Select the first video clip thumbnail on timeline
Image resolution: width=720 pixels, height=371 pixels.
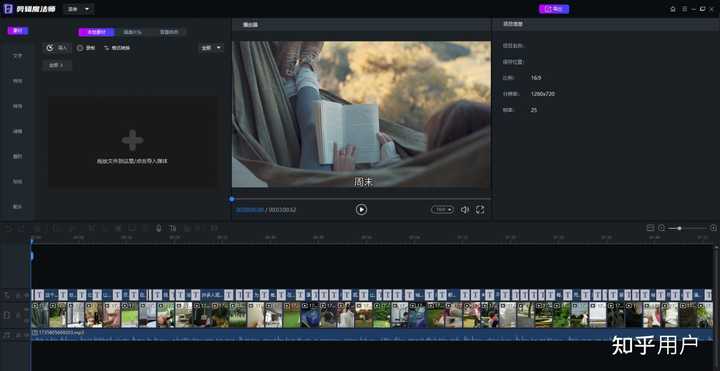point(40,315)
